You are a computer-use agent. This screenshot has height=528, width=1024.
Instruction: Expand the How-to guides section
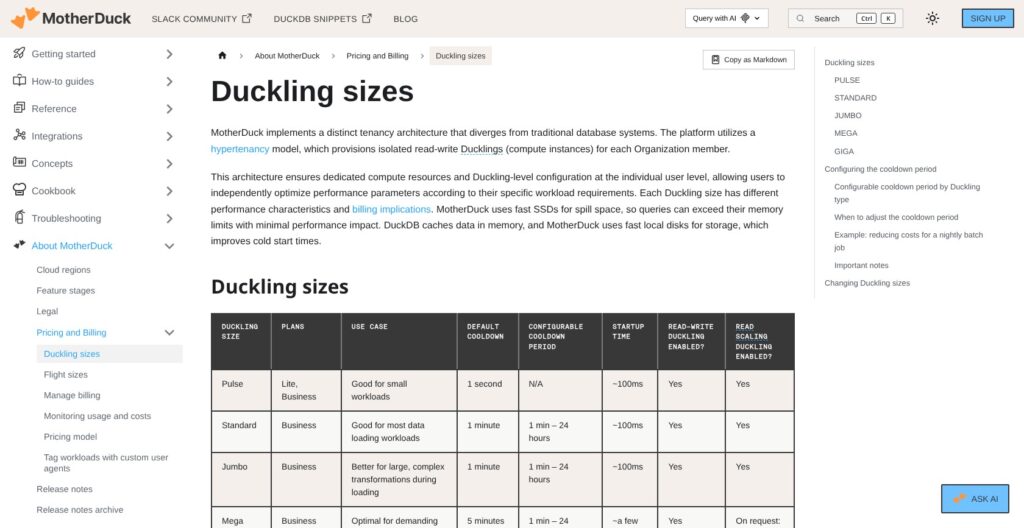point(169,82)
